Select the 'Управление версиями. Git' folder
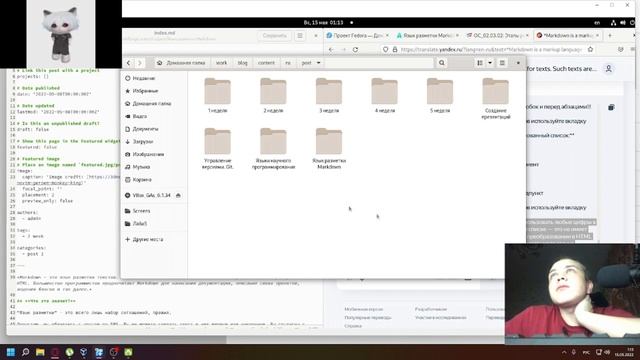 pyautogui.click(x=217, y=149)
